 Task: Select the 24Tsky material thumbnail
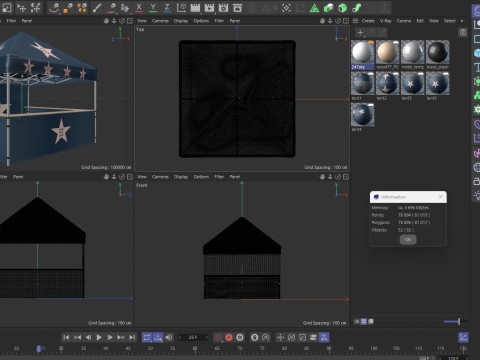point(363,52)
